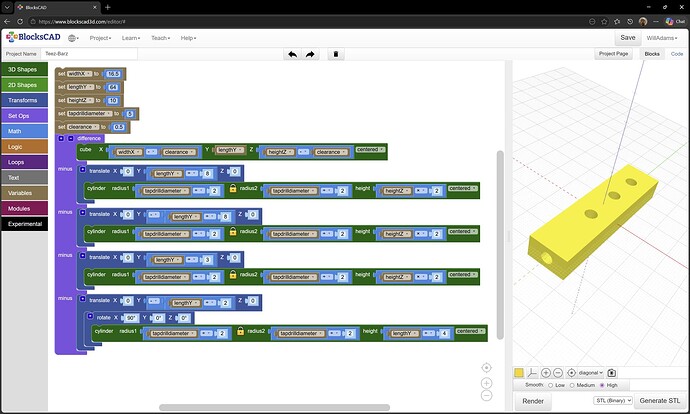
Task: Open the Teach menu
Action: [161, 38]
